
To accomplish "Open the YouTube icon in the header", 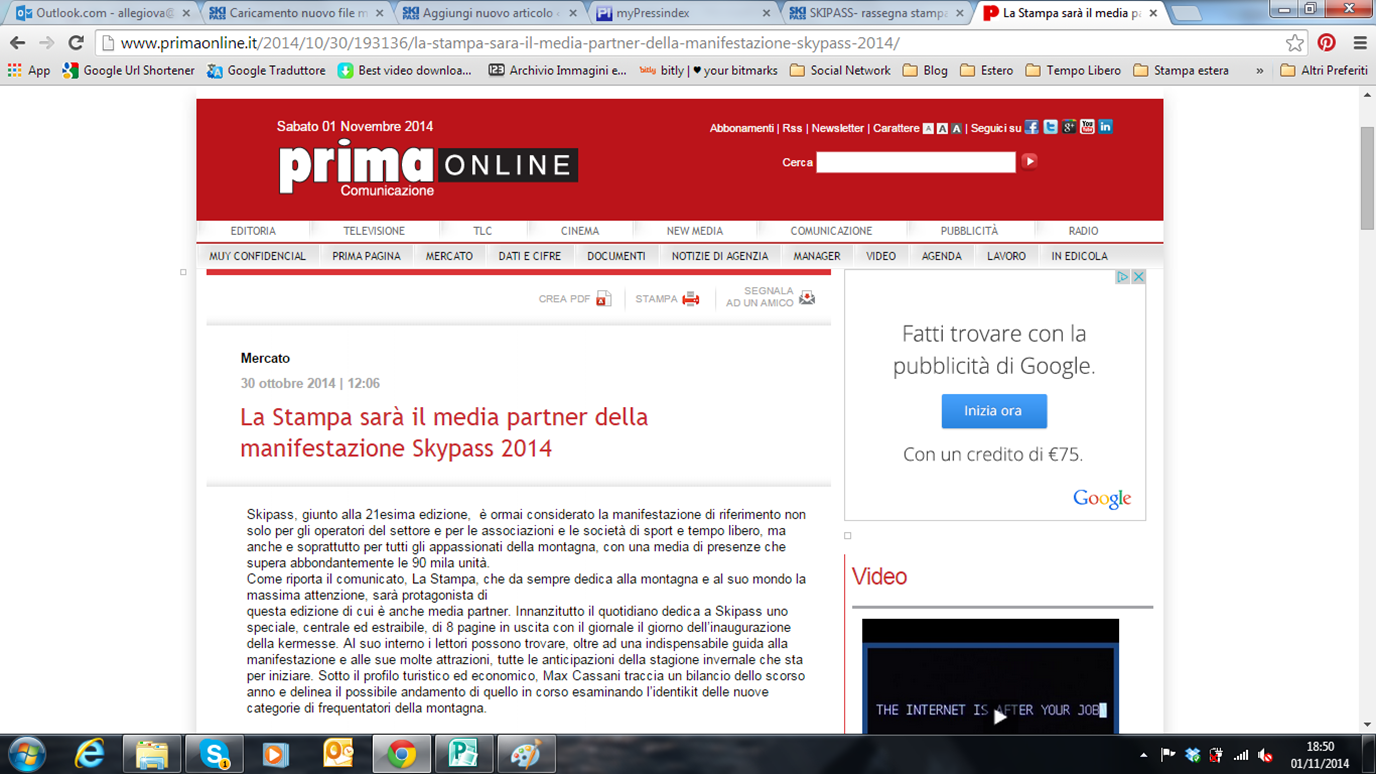I will coord(1087,127).
